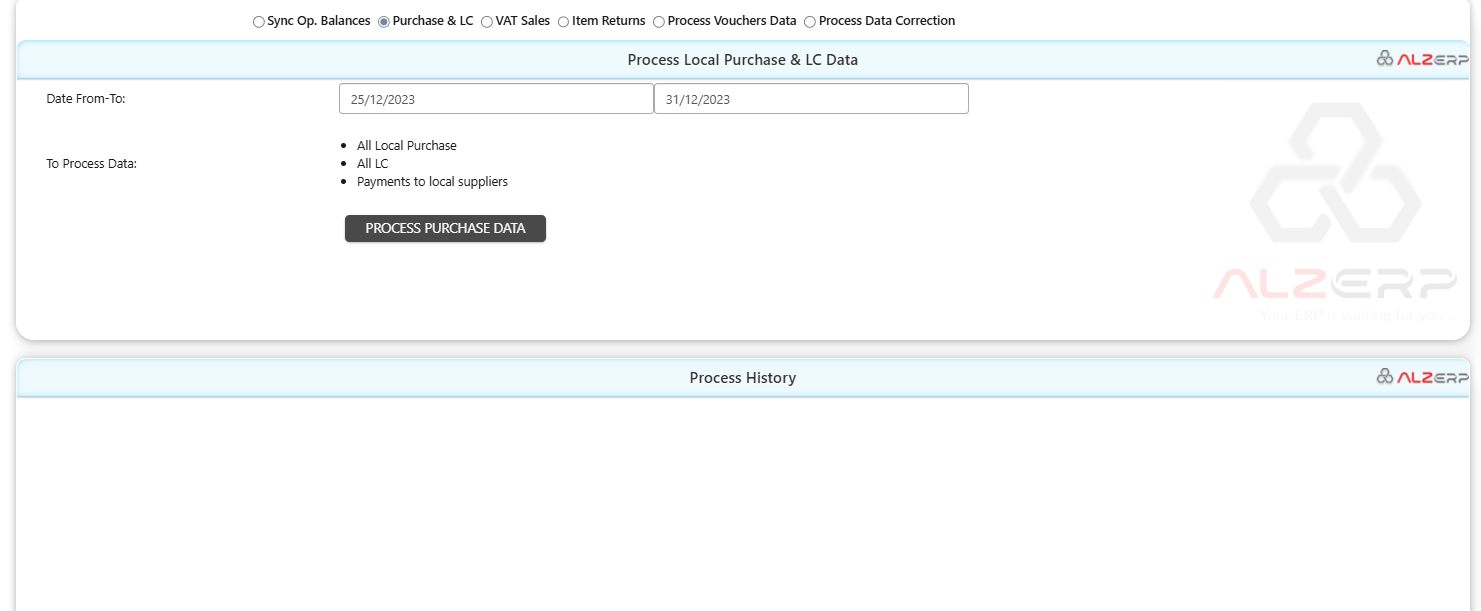
Task: Select the Purchase & LC option
Action: 383,21
